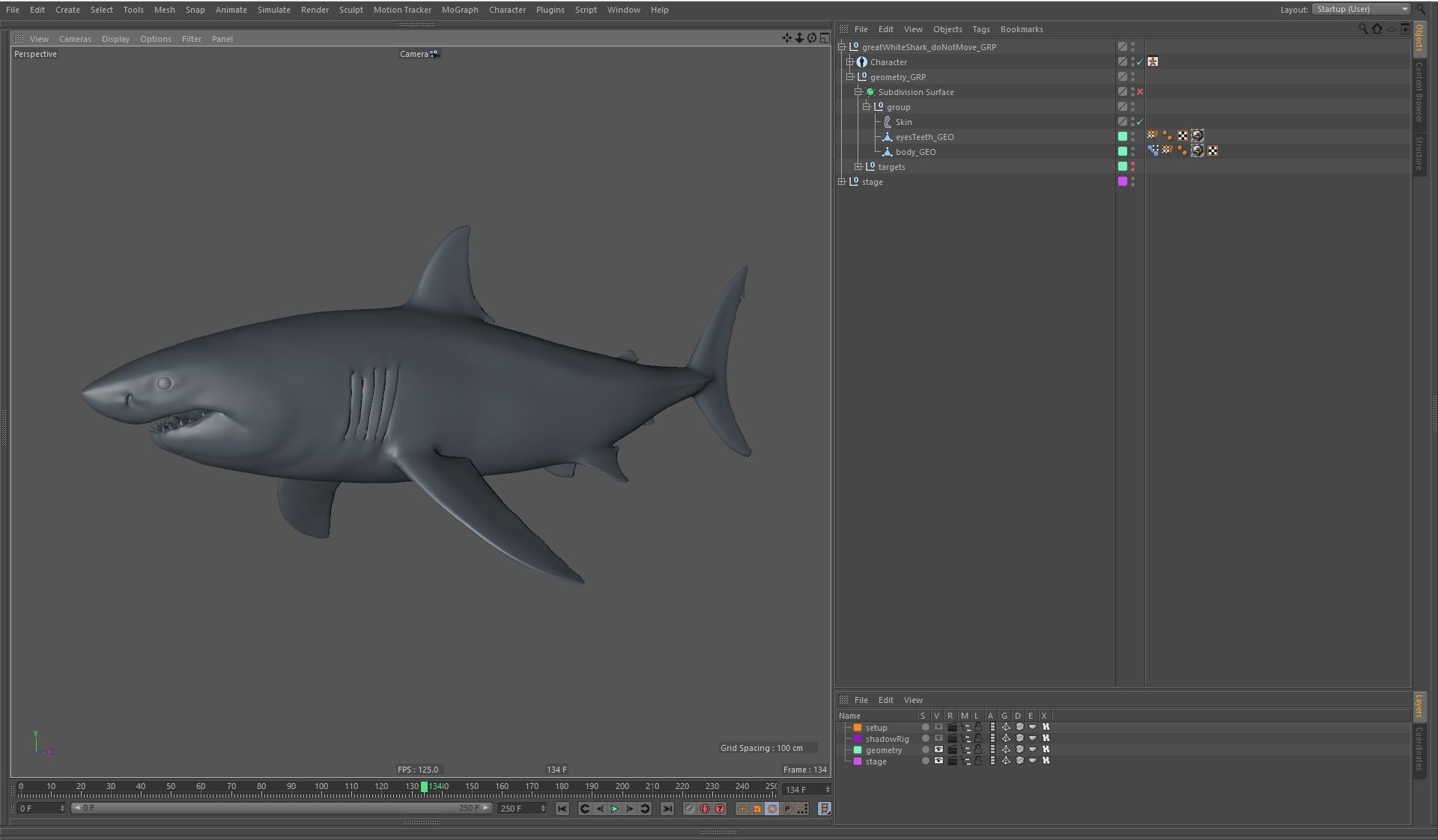
Task: Click the Object Manager search magnifier icon
Action: tap(1363, 28)
